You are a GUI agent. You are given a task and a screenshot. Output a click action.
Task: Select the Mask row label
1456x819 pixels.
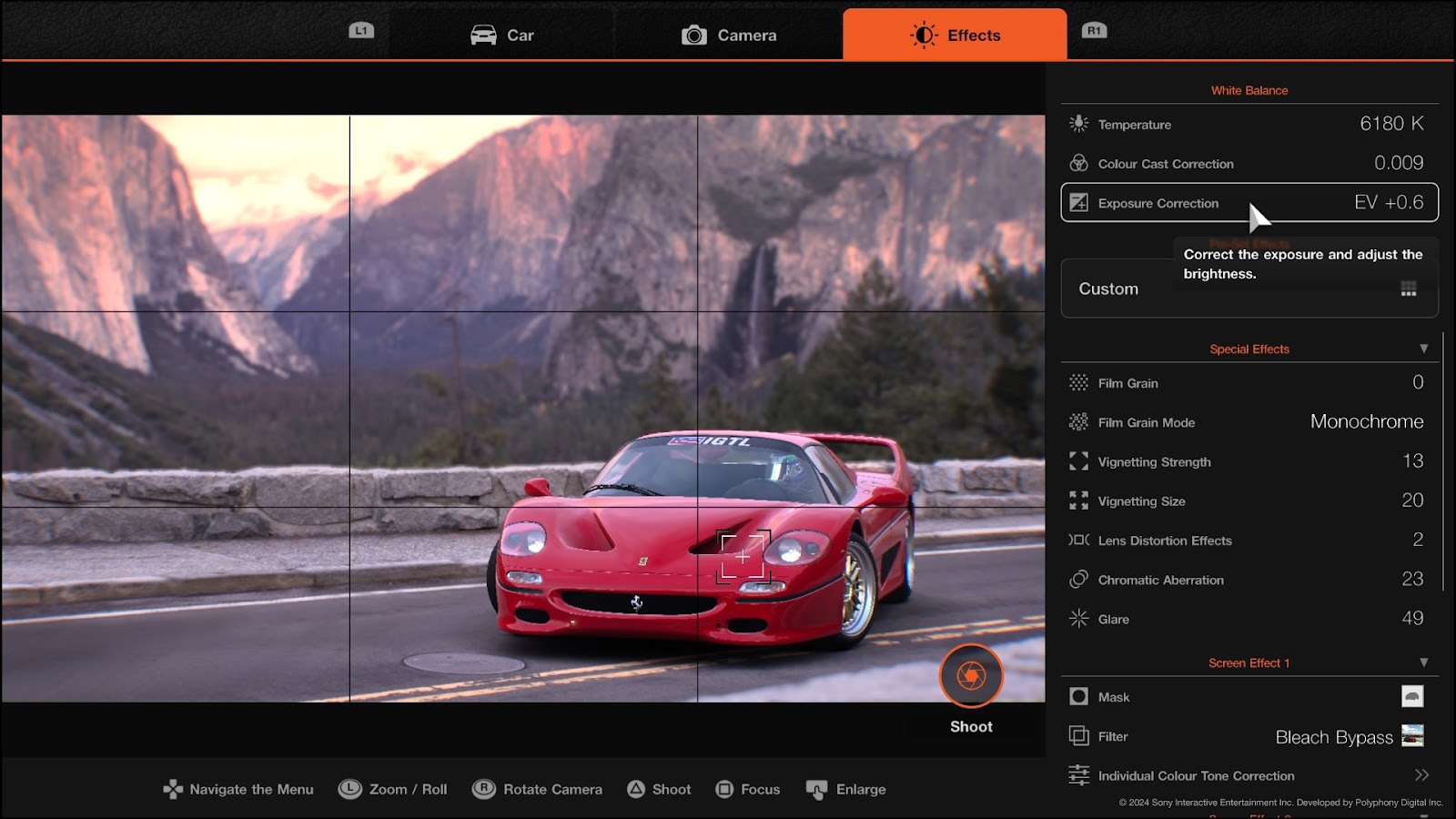coord(1113,697)
